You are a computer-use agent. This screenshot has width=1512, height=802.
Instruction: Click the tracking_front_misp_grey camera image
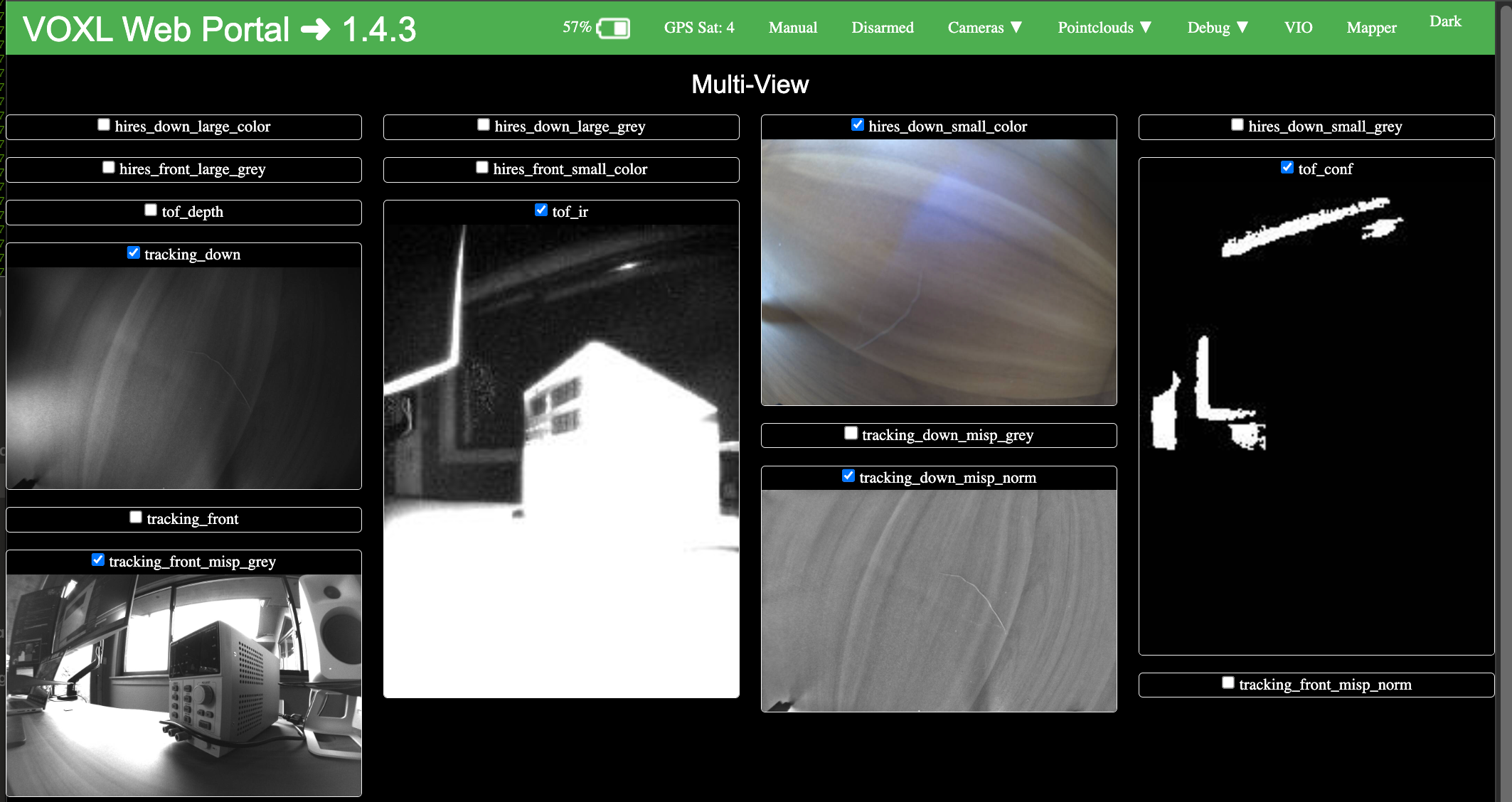click(184, 685)
